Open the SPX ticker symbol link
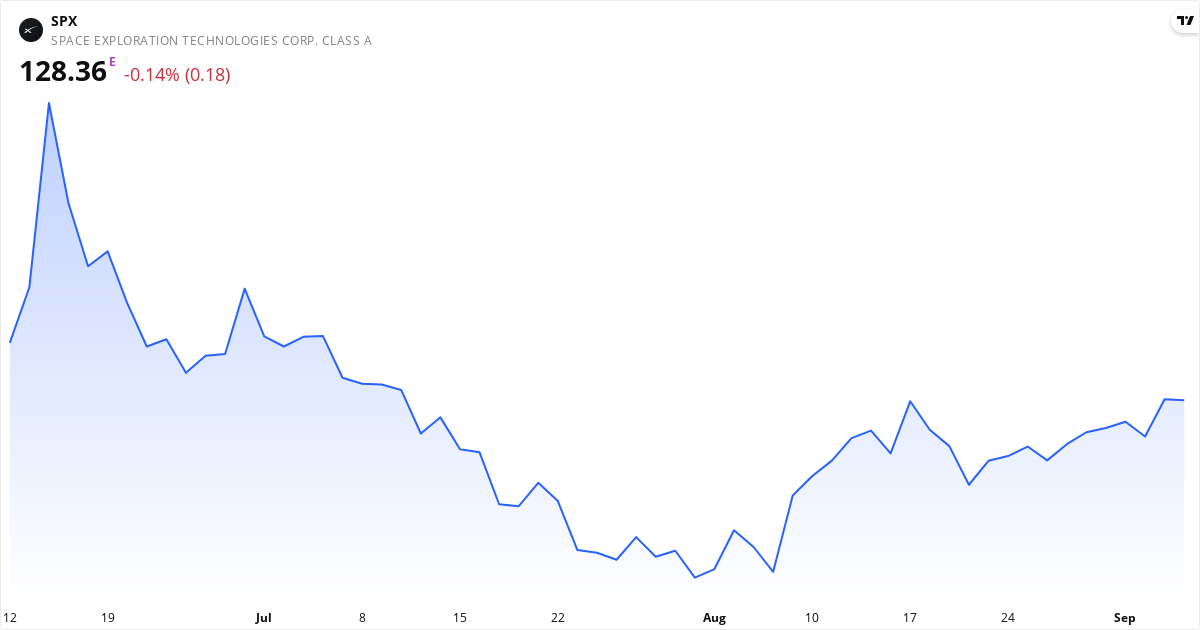1200x630 pixels. [x=64, y=21]
